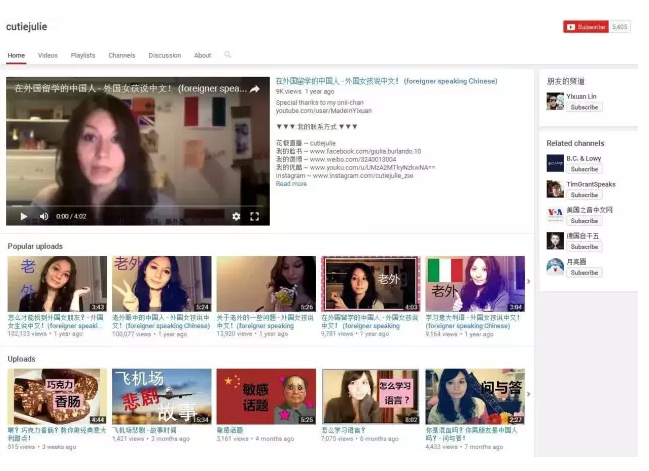Open the Italian flag thumbnail video
649x471 pixels.
tap(475, 284)
